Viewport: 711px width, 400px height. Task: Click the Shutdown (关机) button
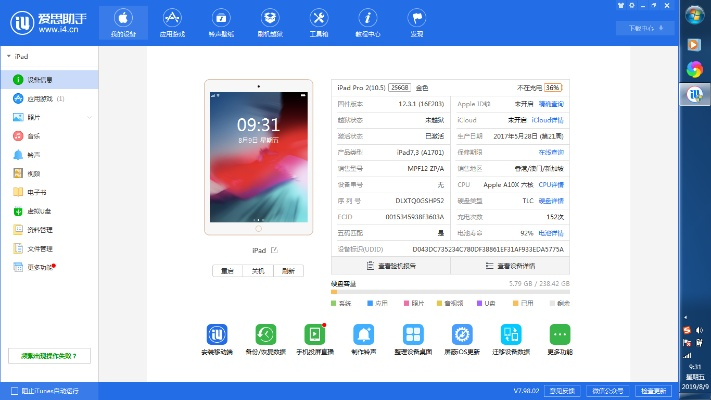point(258,271)
